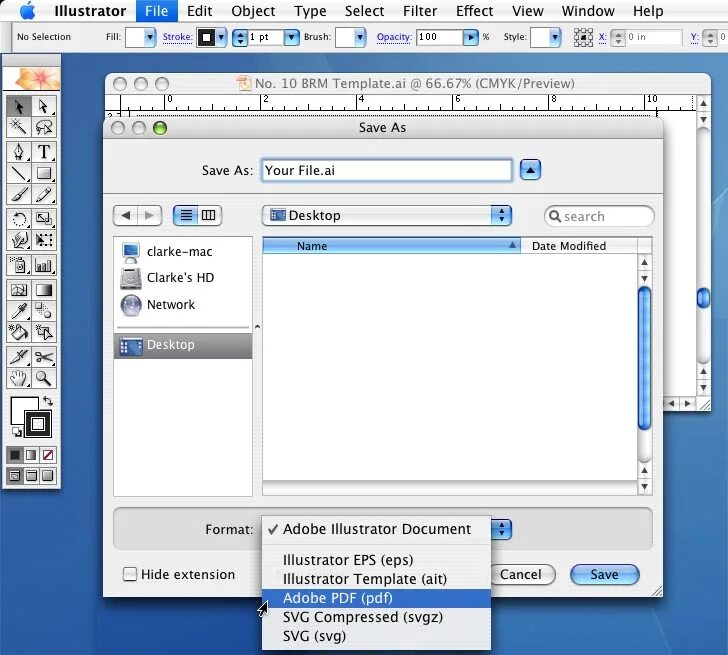Set paint mode to Gradient
This screenshot has width=728, height=655.
coord(31,455)
